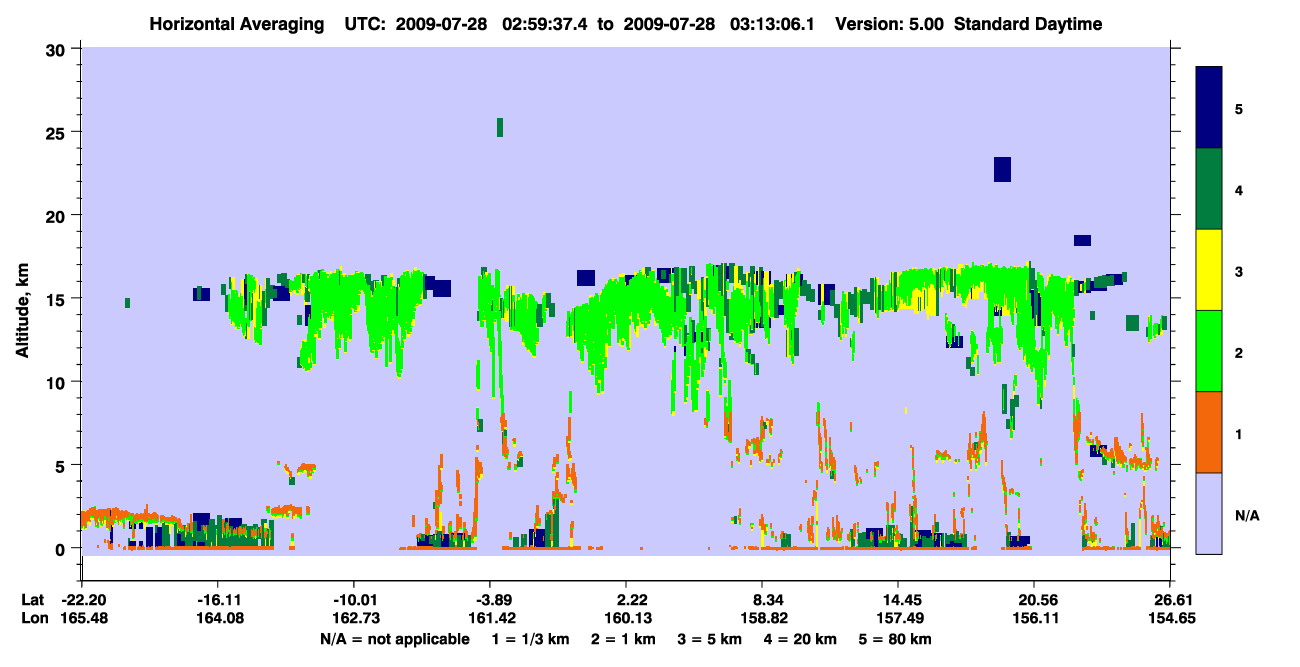Image resolution: width=1300 pixels, height=667 pixels.
Task: Click the 'Lat' row label
Action: (x=33, y=599)
